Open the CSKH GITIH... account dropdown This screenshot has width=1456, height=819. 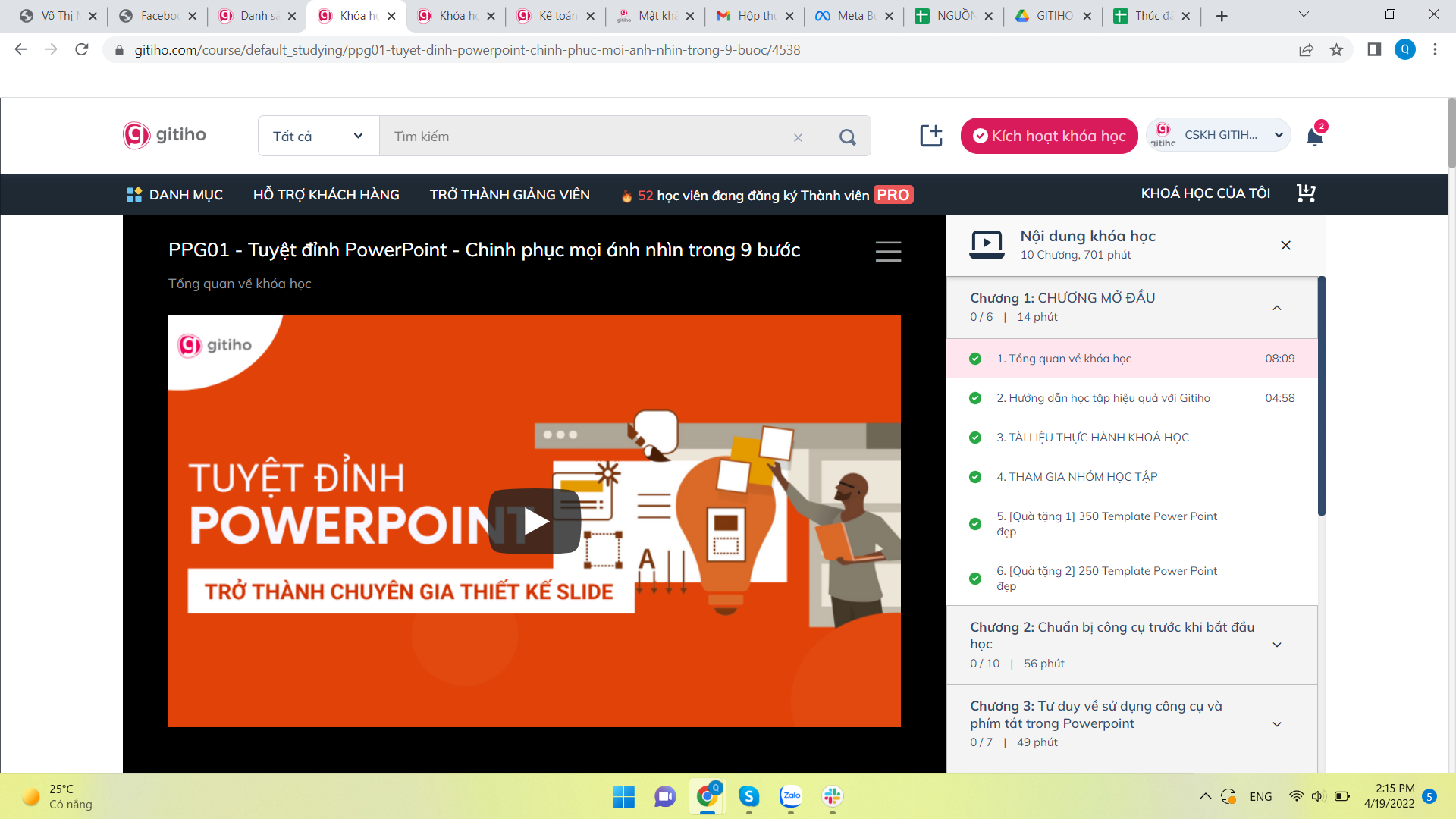(x=1219, y=135)
